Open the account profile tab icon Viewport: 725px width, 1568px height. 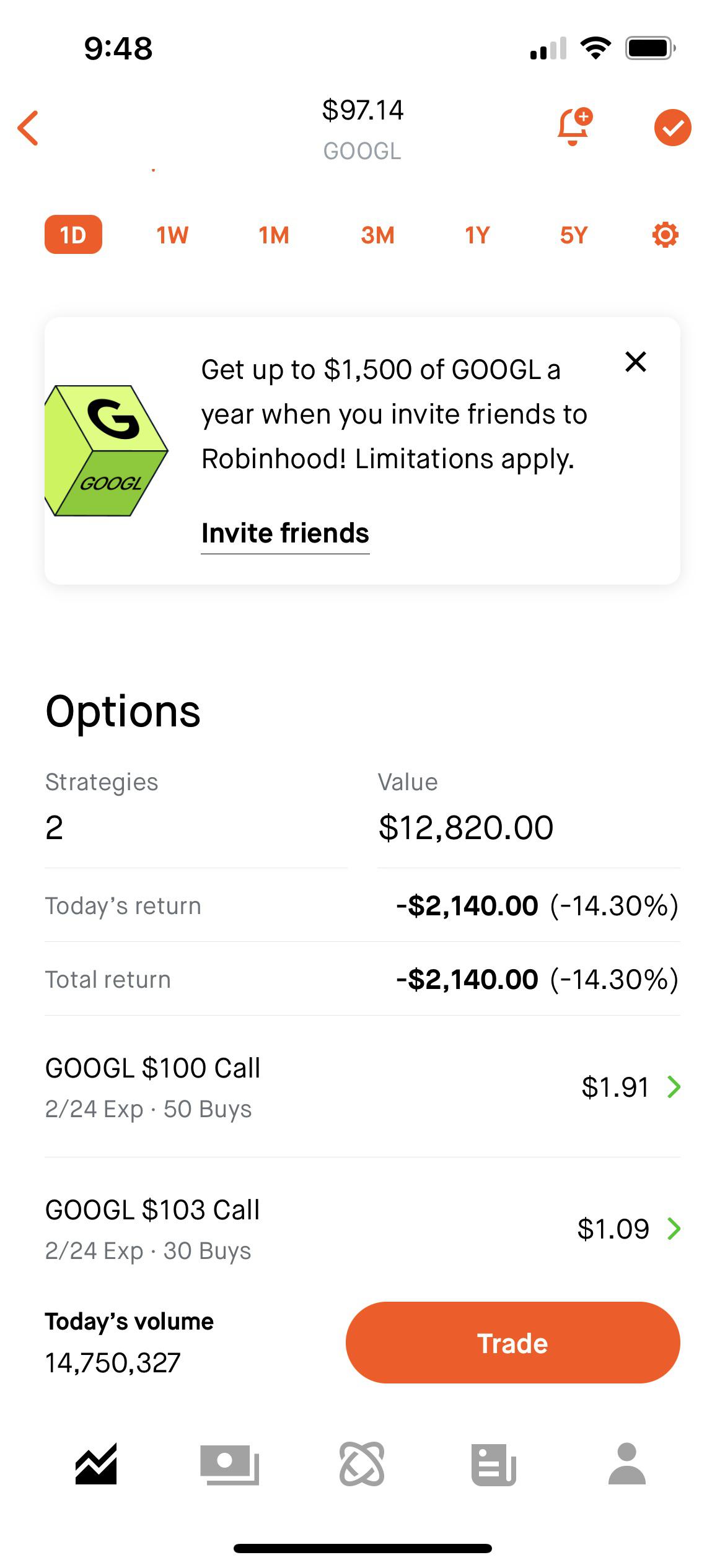pyautogui.click(x=627, y=1464)
